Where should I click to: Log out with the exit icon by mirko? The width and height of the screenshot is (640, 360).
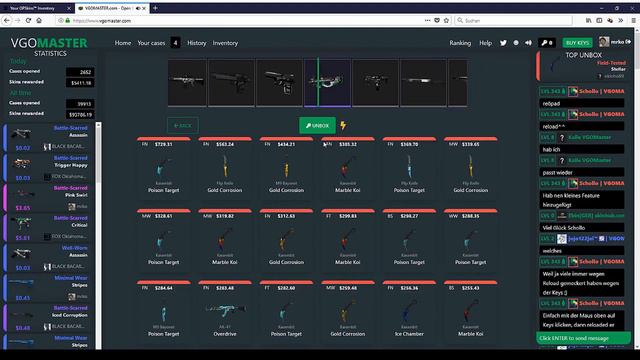pos(628,42)
